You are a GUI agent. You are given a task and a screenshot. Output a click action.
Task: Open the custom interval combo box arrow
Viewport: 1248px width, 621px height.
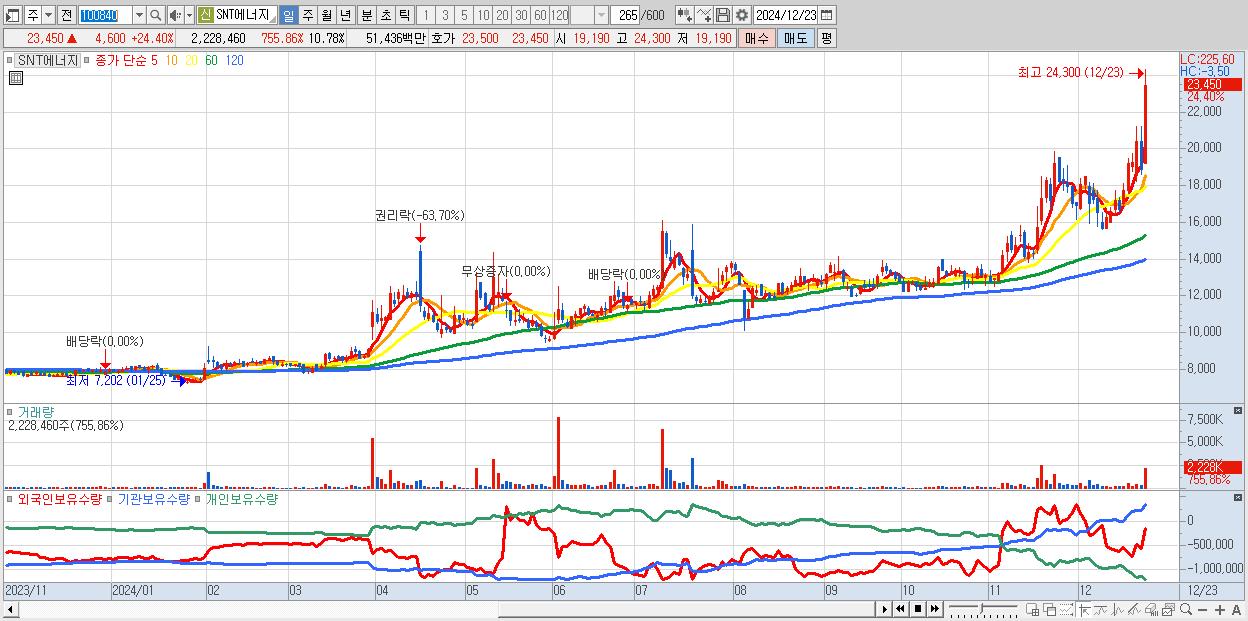point(600,15)
